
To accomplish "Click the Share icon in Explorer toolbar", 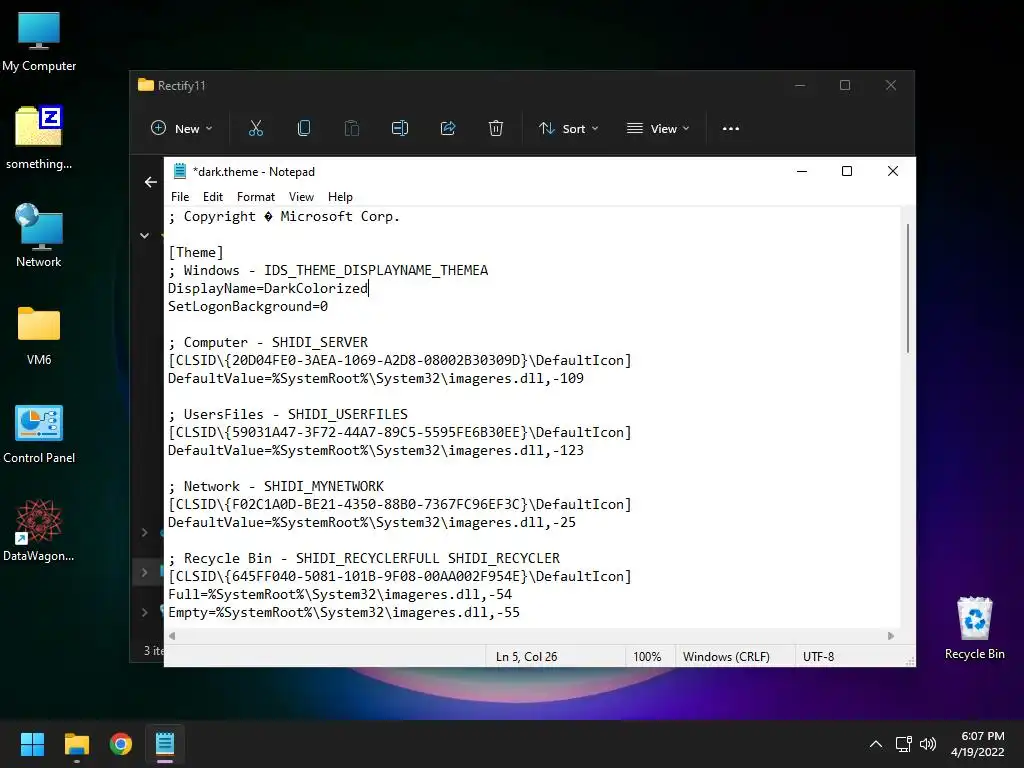I will (x=448, y=129).
